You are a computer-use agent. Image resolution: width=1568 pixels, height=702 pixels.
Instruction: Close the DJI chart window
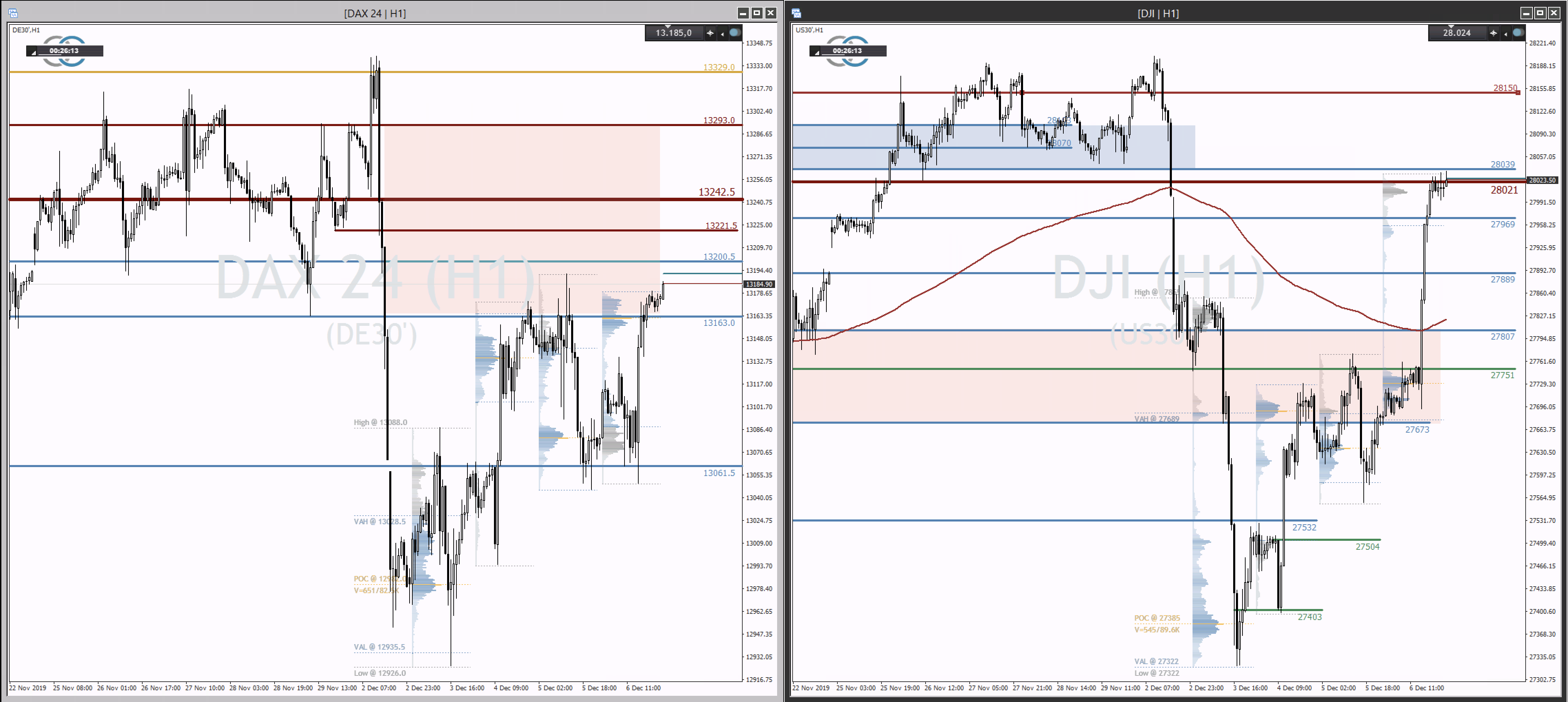click(x=1554, y=13)
